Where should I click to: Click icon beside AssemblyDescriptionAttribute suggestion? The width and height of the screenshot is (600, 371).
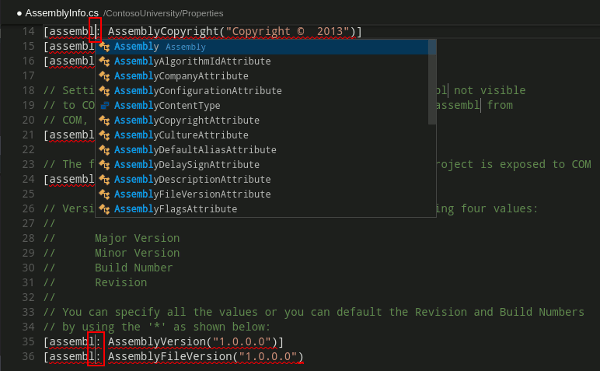point(104,180)
